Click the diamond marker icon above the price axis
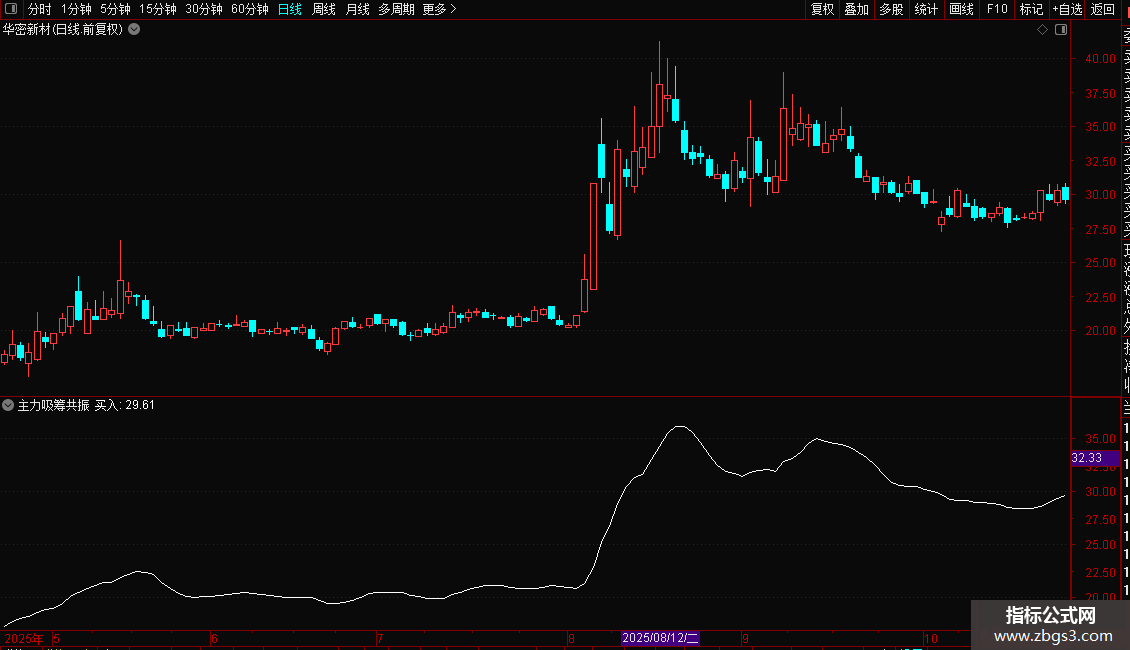Screen dimensions: 1130x650 (1042, 30)
